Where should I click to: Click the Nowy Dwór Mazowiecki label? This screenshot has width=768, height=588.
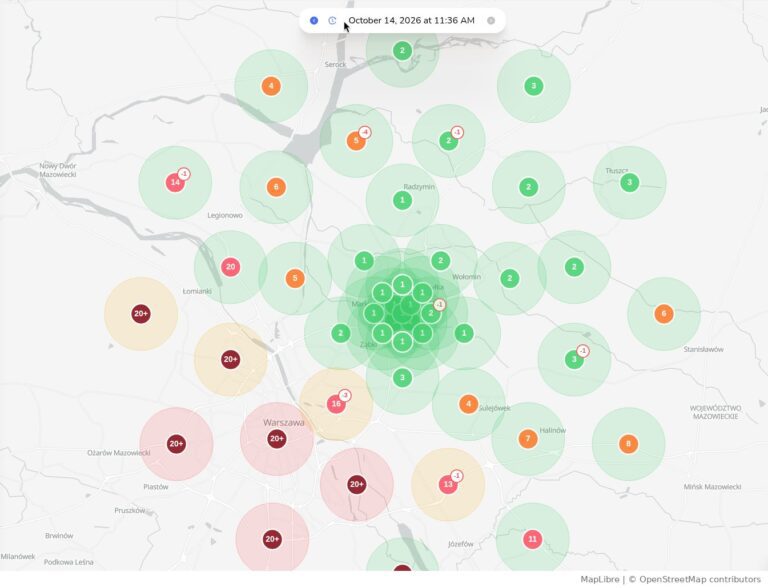[58, 170]
